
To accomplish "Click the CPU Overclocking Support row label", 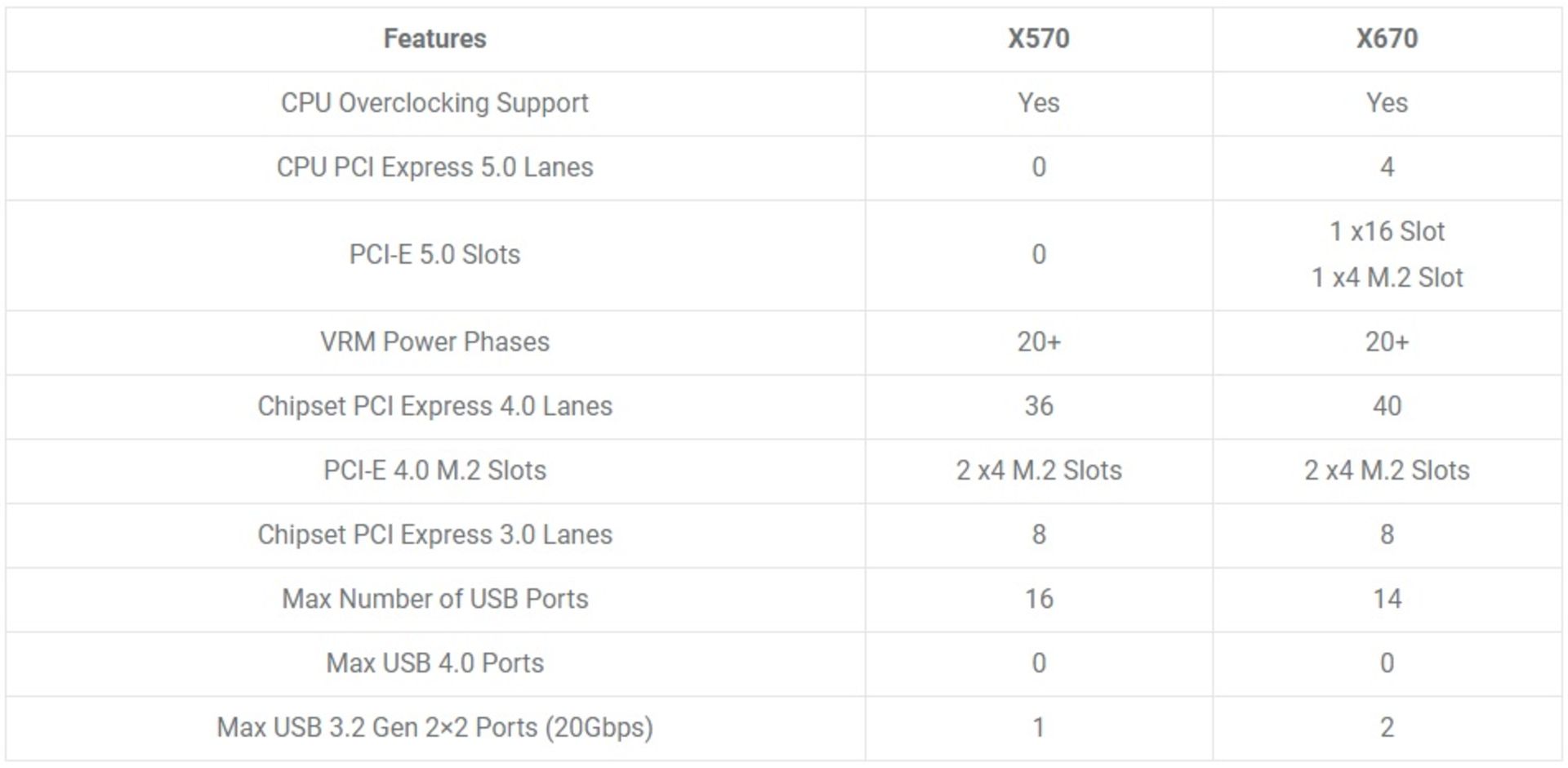I will [434, 103].
